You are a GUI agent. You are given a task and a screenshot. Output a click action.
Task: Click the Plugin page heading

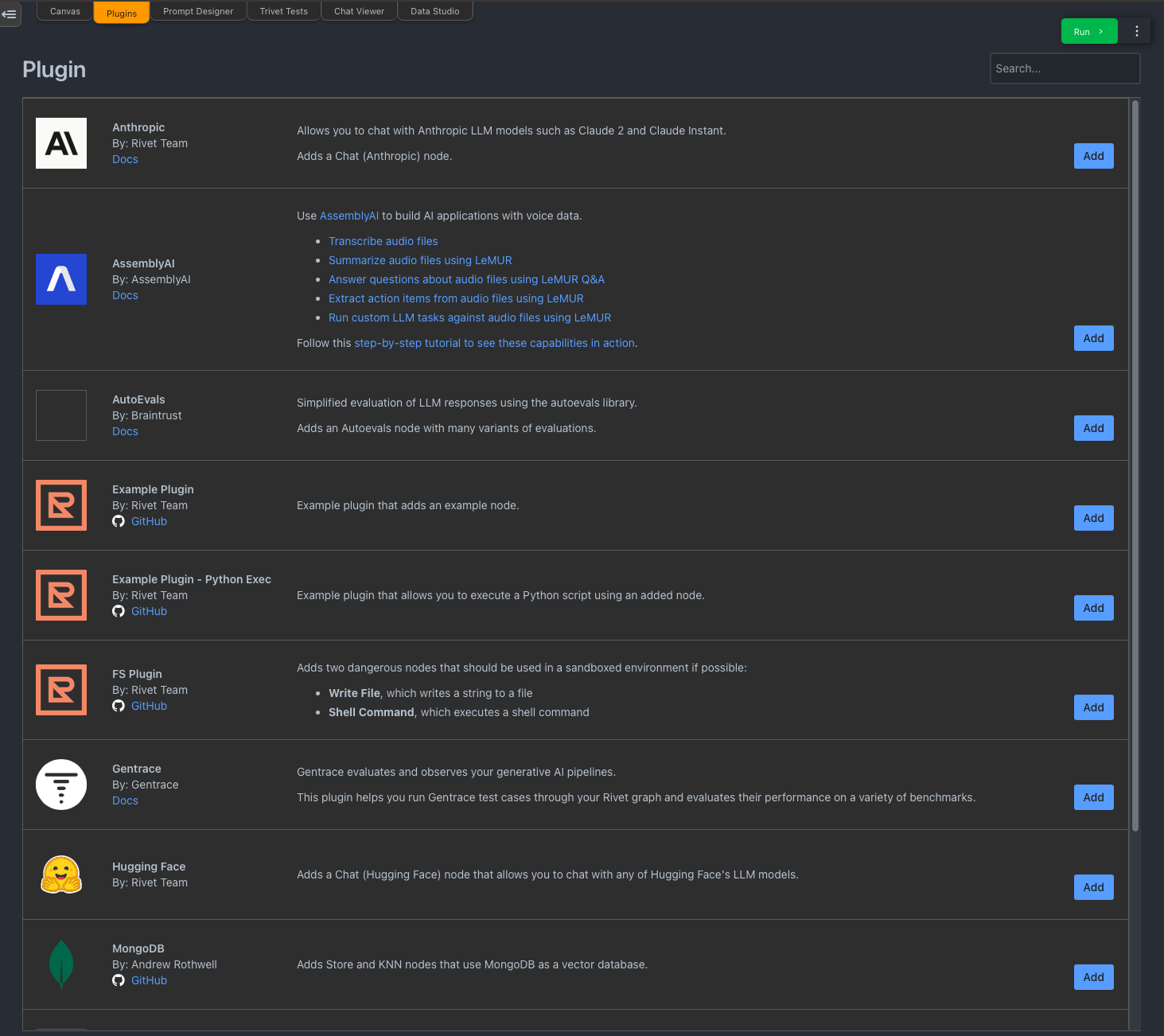coord(54,69)
